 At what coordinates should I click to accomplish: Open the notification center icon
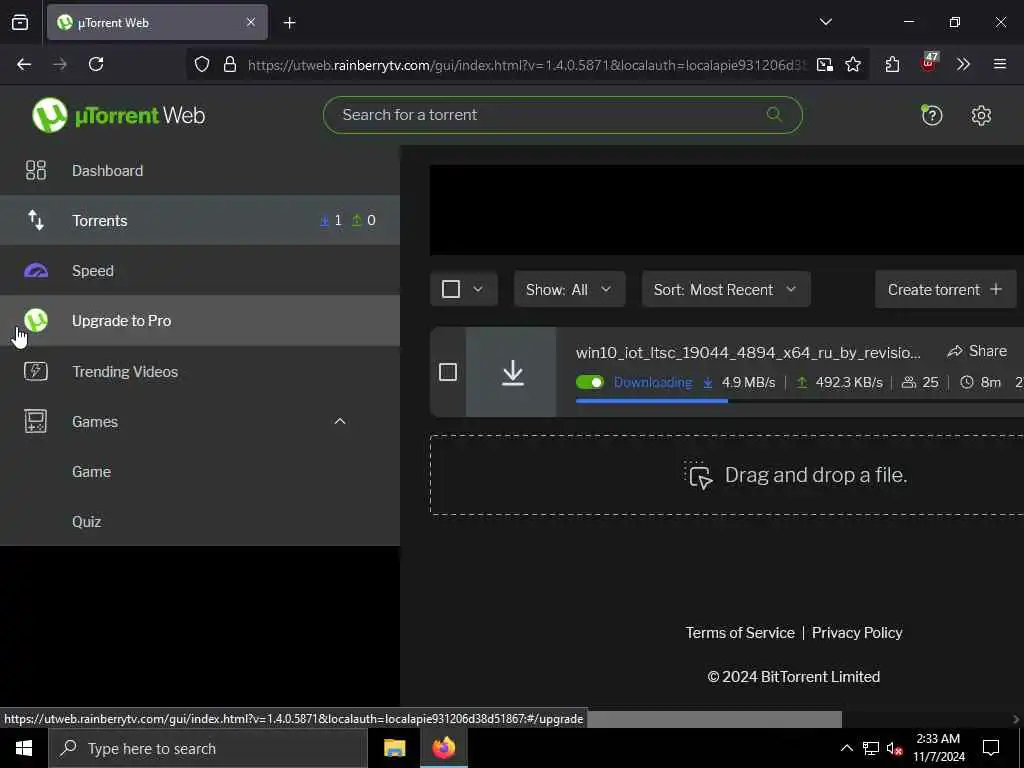[991, 748]
